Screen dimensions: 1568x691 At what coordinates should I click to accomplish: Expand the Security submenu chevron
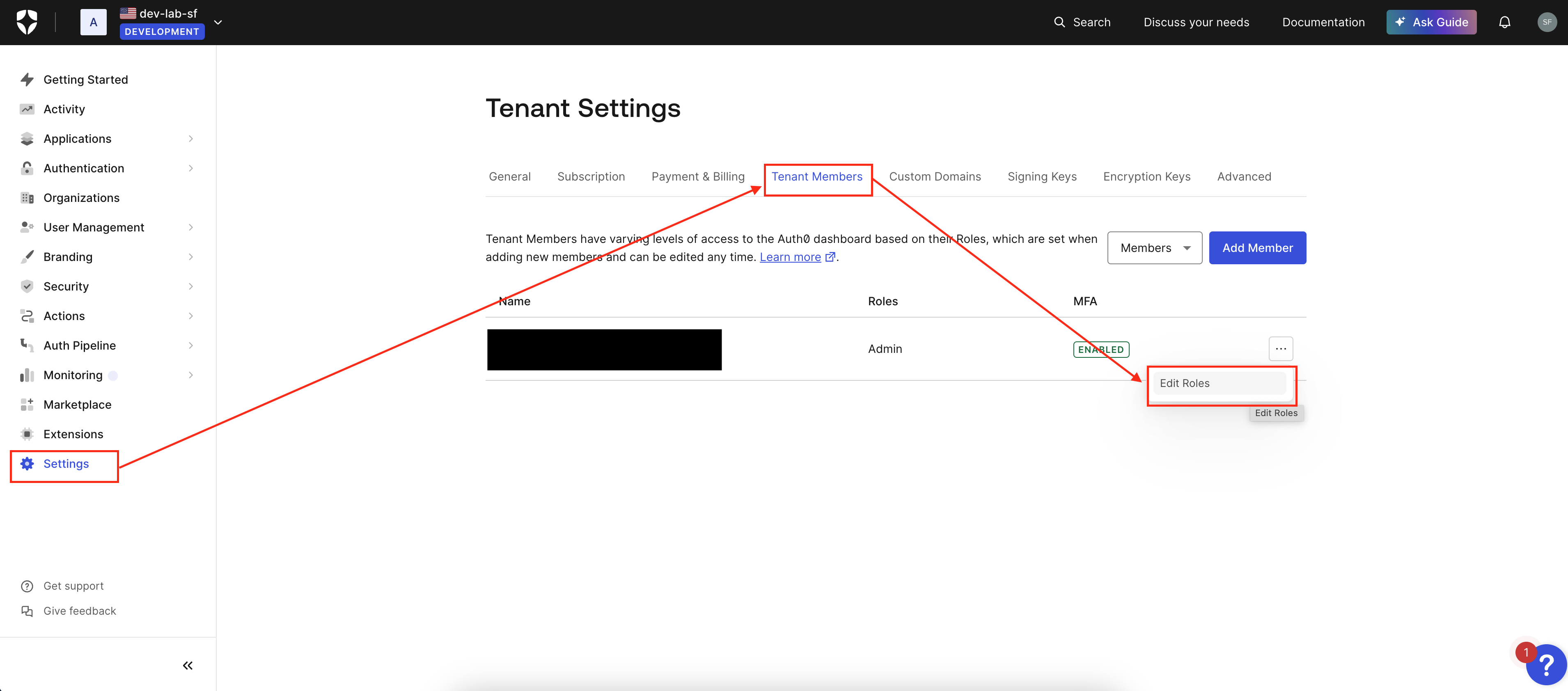pyautogui.click(x=191, y=286)
